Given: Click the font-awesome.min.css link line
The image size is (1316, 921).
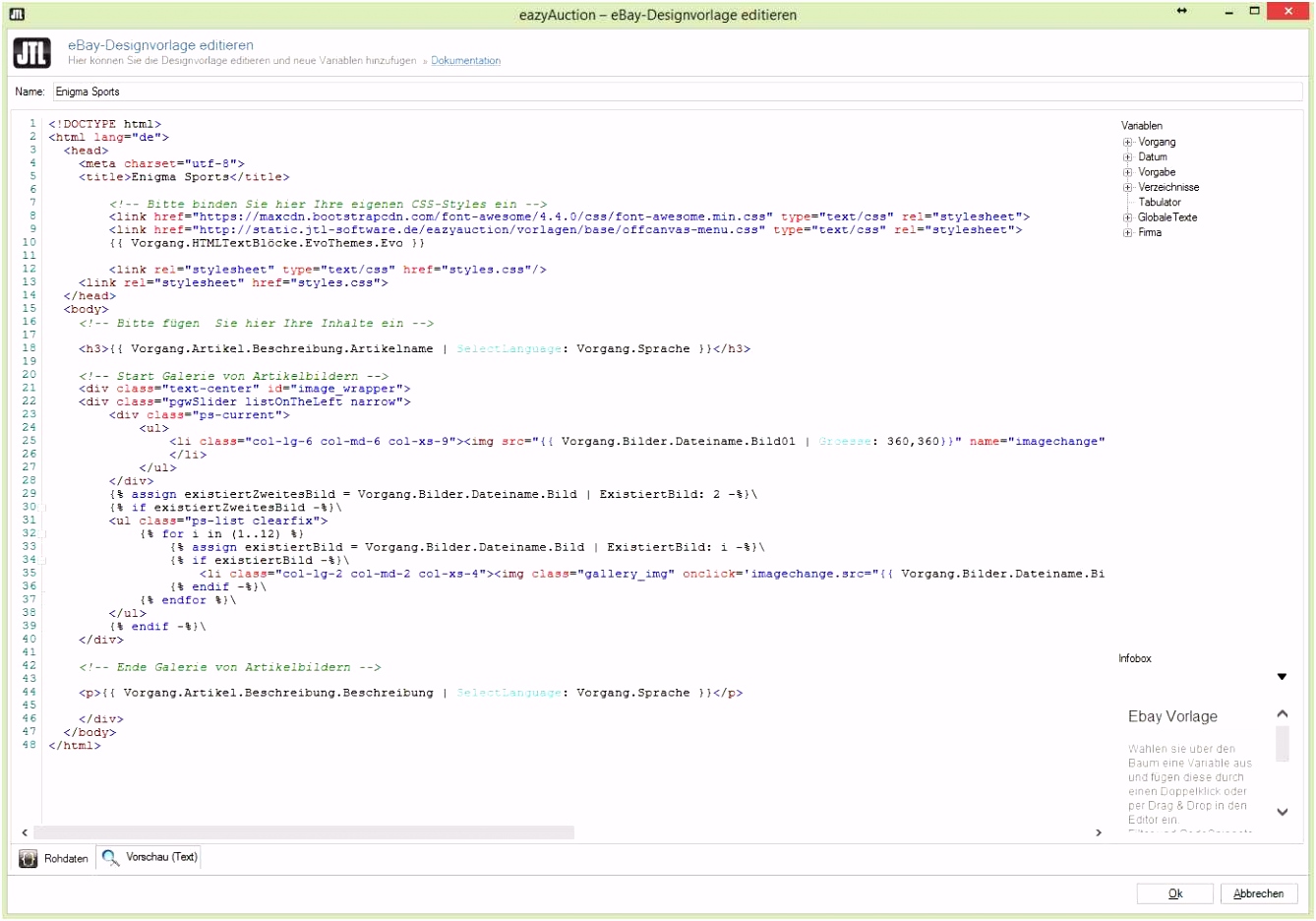Looking at the screenshot, I should click(569, 216).
